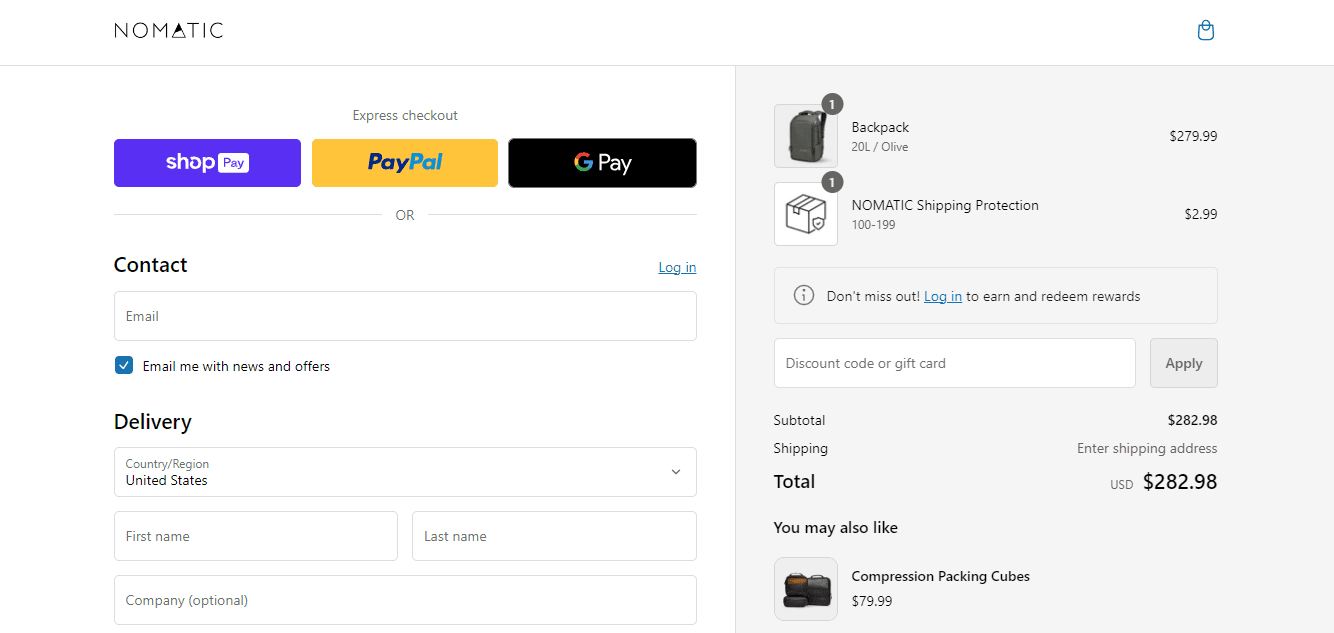Pay with Shop Pay
The width and height of the screenshot is (1334, 633).
(x=207, y=163)
